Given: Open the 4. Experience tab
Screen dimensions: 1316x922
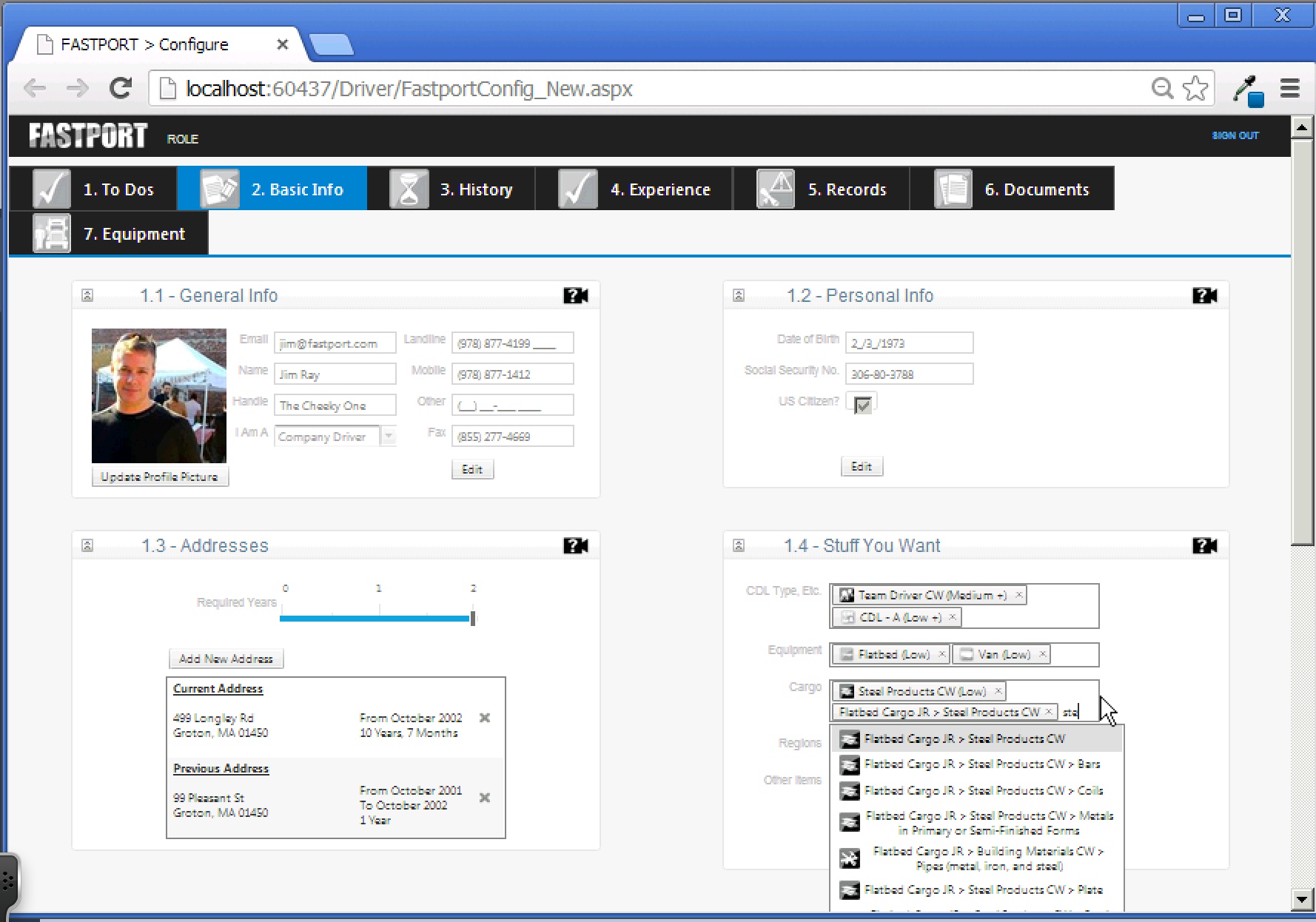Looking at the screenshot, I should (634, 189).
